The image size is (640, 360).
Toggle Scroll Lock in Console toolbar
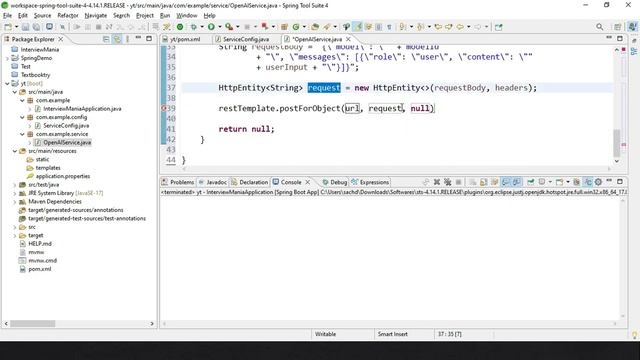click(x=484, y=182)
